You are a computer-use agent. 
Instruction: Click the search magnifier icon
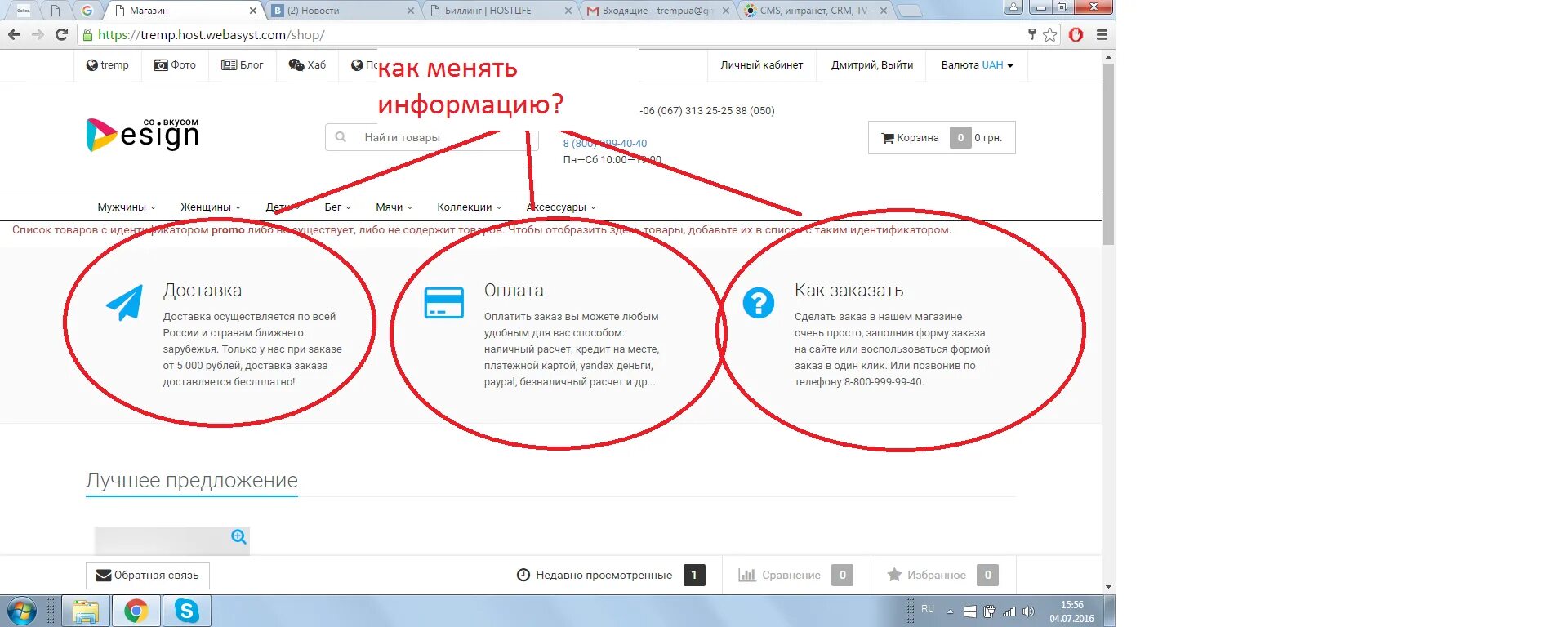(341, 137)
